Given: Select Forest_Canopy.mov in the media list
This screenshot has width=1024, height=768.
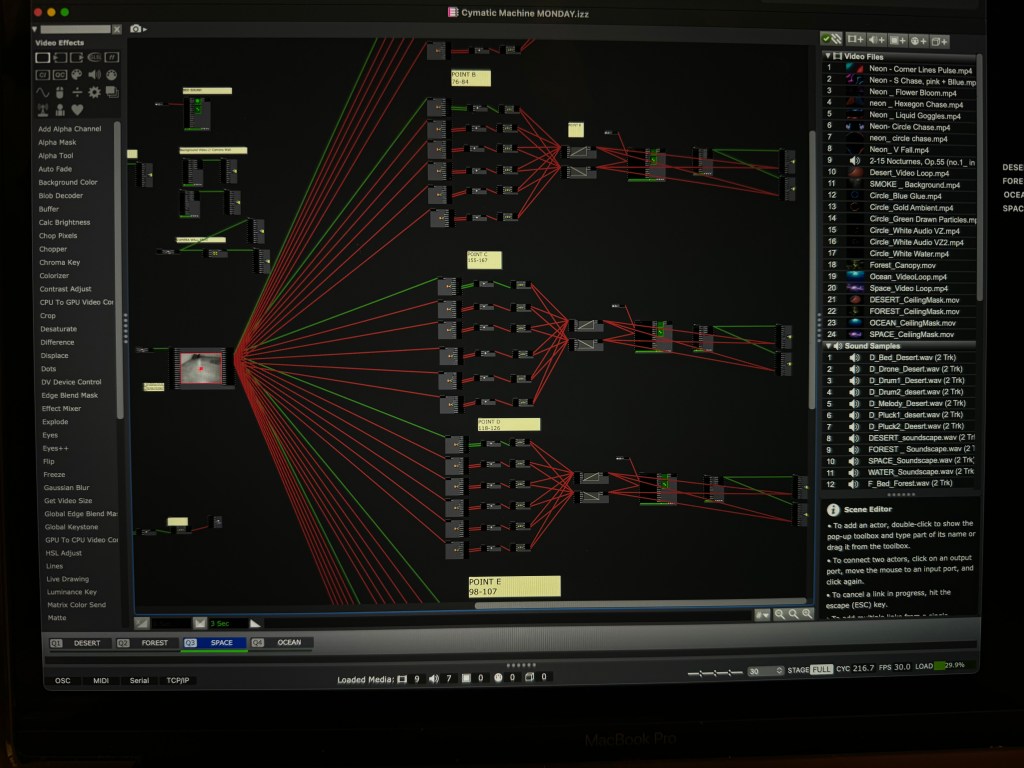Looking at the screenshot, I should (x=900, y=264).
